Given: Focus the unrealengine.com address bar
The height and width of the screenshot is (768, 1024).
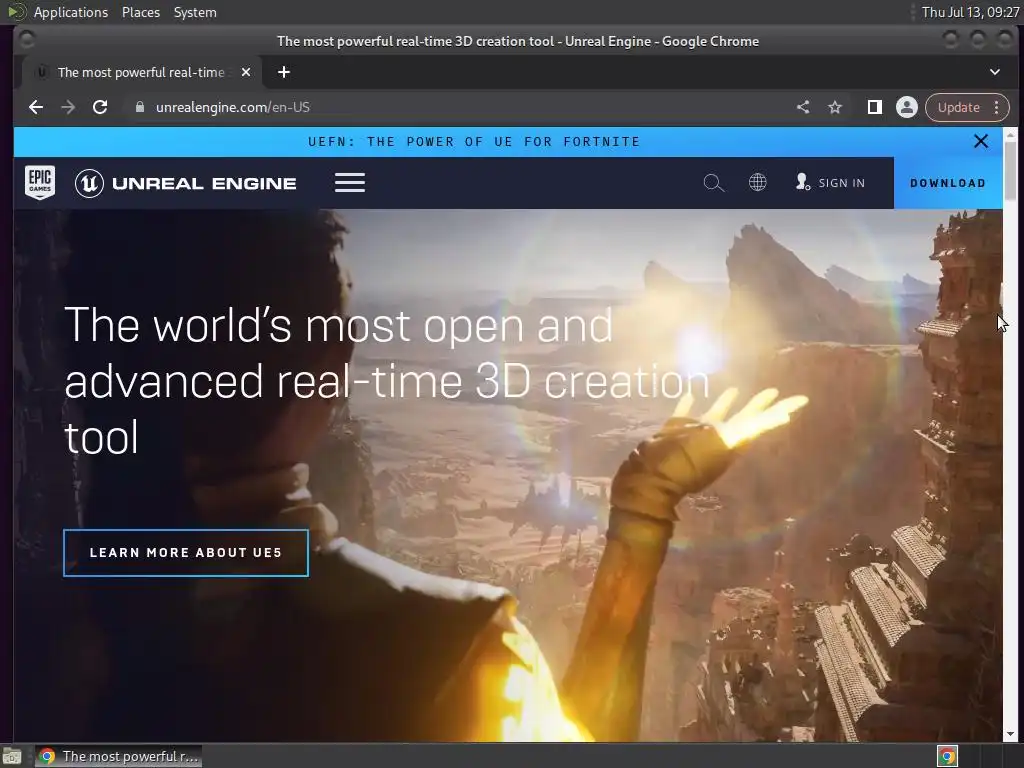Looking at the screenshot, I should 457,107.
